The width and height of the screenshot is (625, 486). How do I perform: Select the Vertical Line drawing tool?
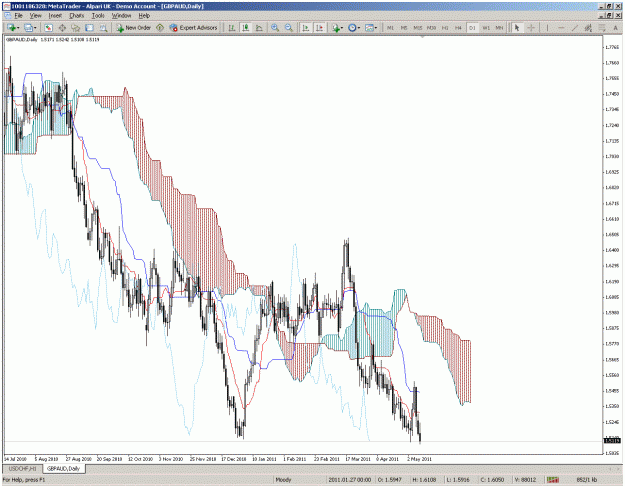pyautogui.click(x=547, y=28)
